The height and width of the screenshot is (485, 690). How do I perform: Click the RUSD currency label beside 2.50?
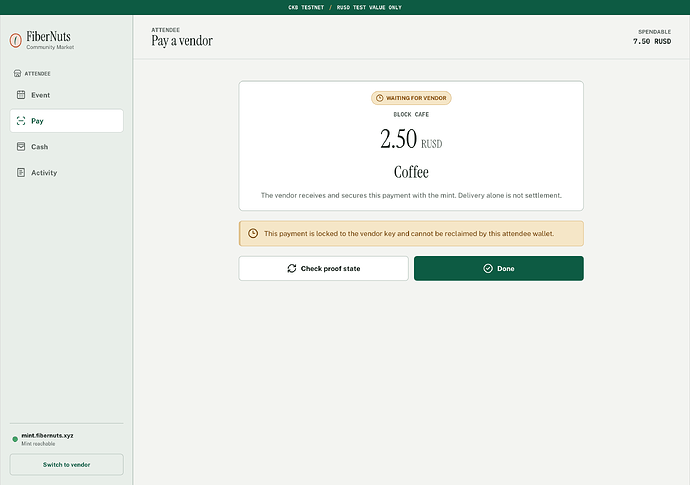(x=431, y=144)
